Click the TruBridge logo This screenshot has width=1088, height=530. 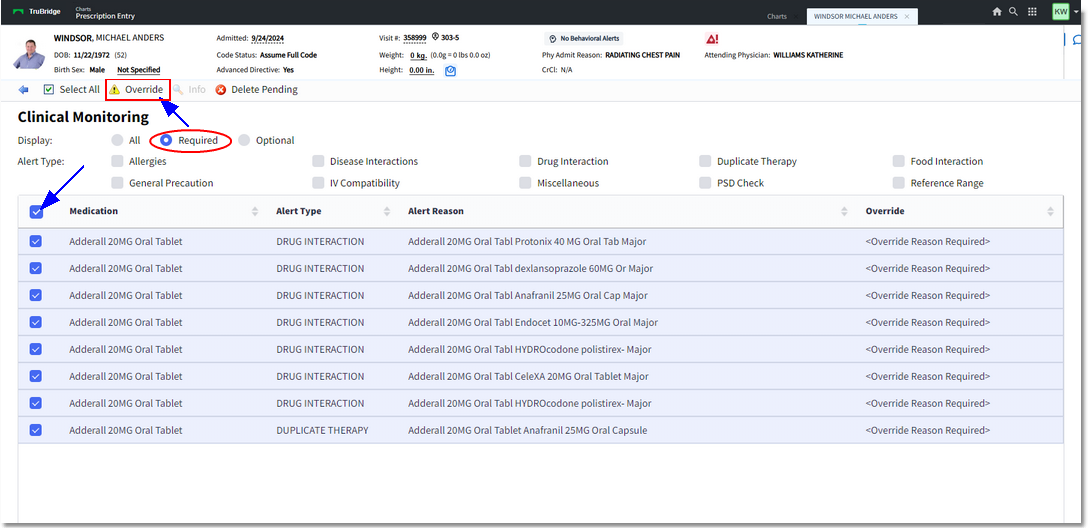37,12
